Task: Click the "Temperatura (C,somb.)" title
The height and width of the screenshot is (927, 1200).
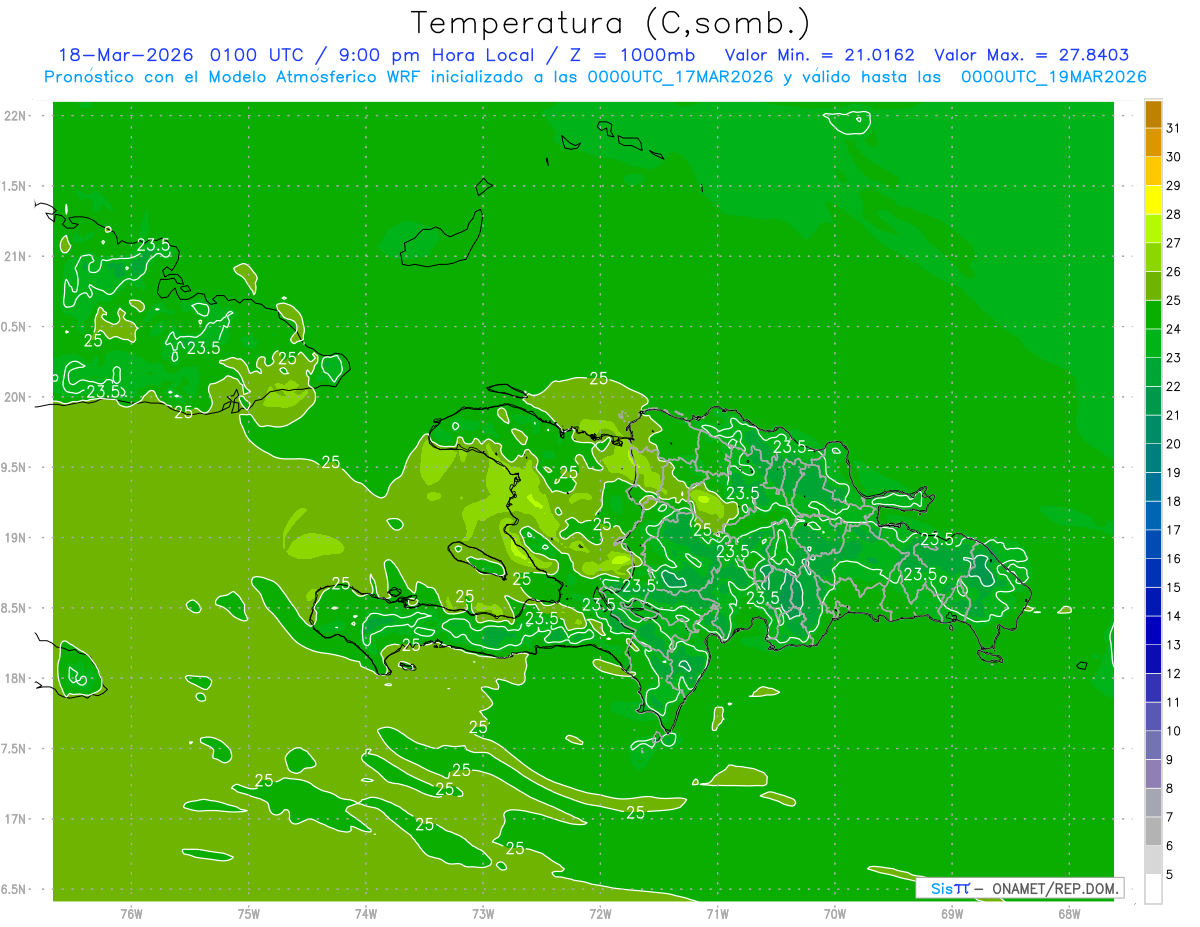Action: (611, 22)
